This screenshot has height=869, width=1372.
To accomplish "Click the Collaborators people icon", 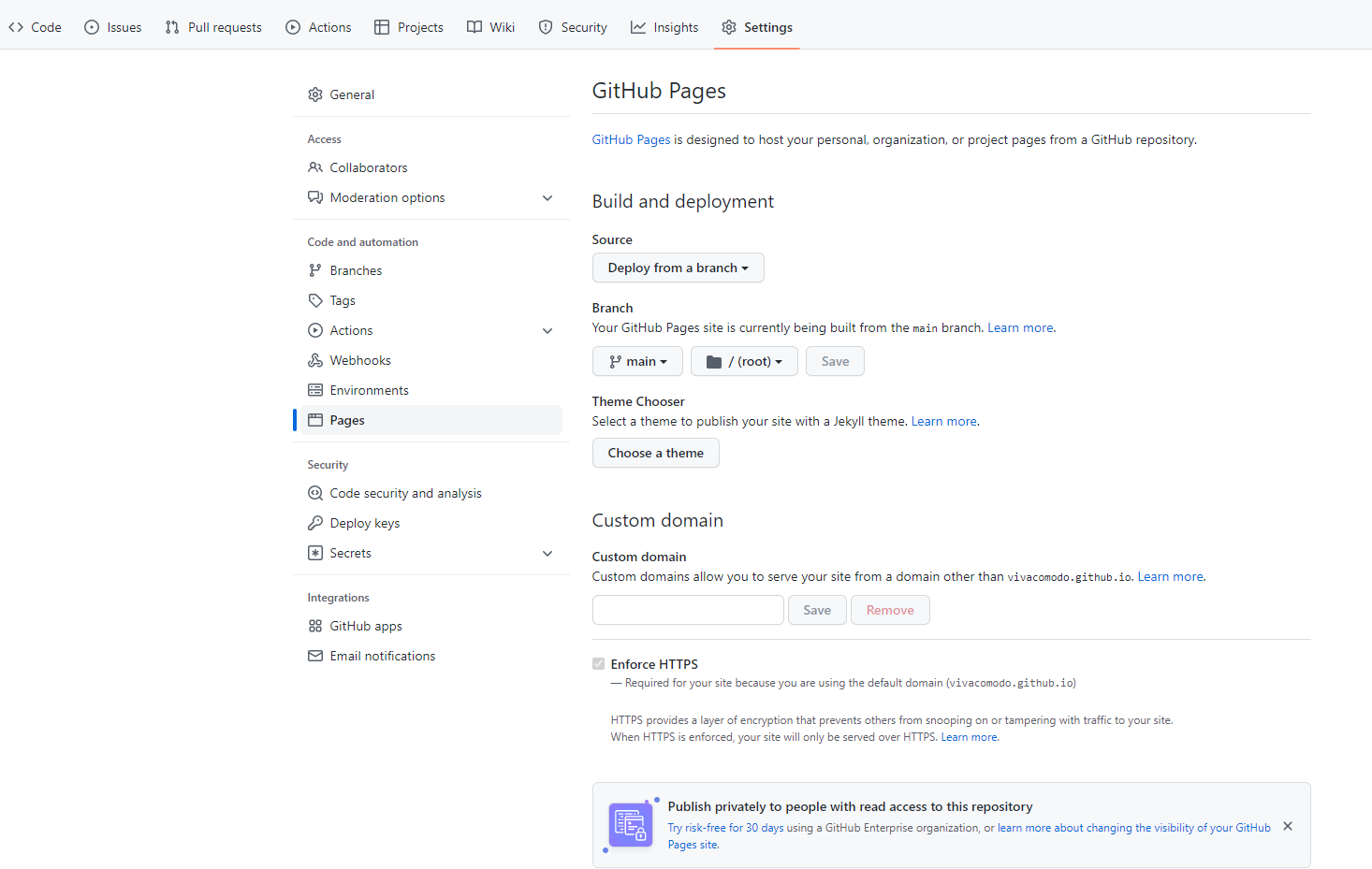I will click(315, 167).
